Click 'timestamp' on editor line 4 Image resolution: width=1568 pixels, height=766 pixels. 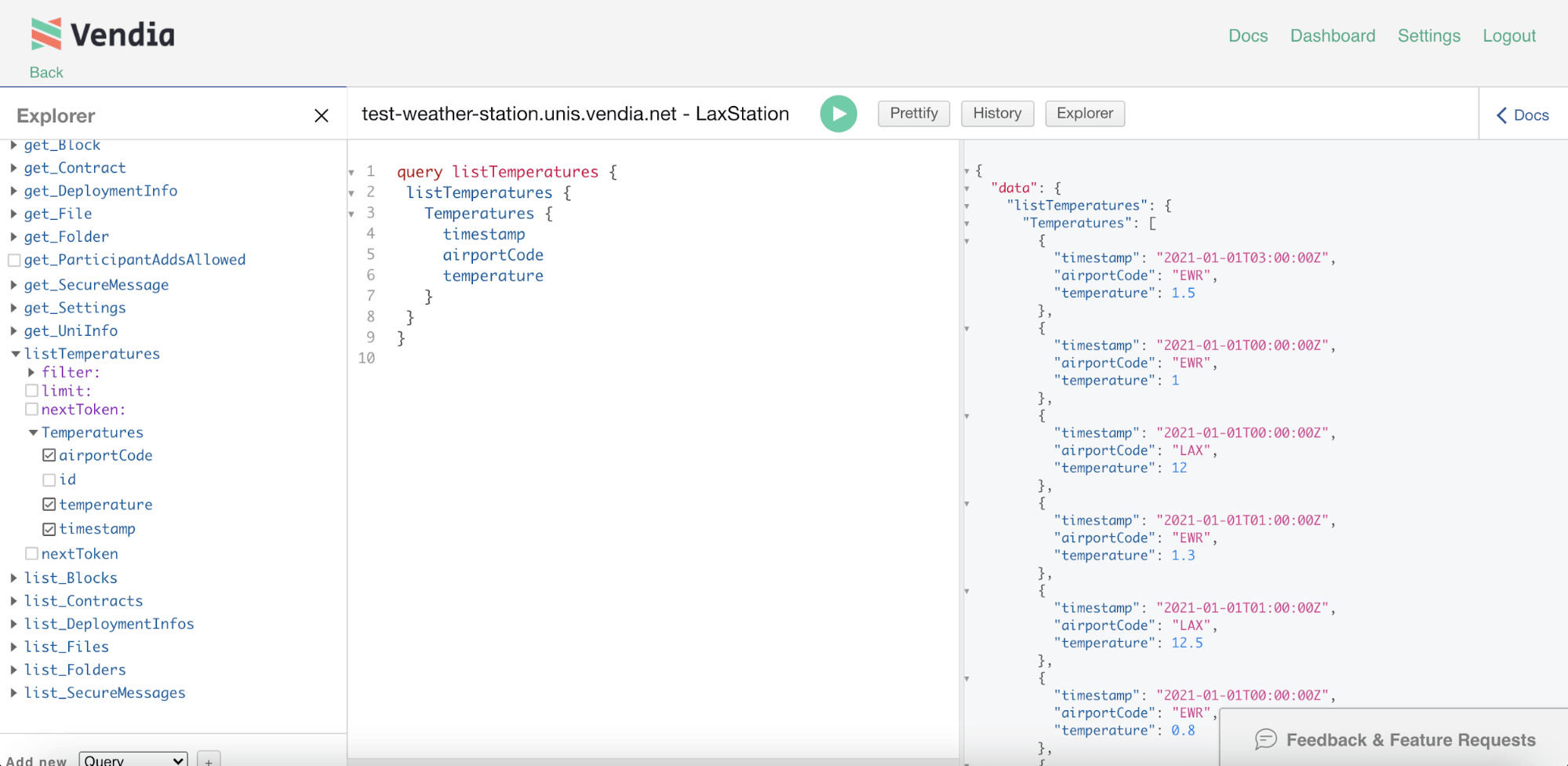coord(484,234)
